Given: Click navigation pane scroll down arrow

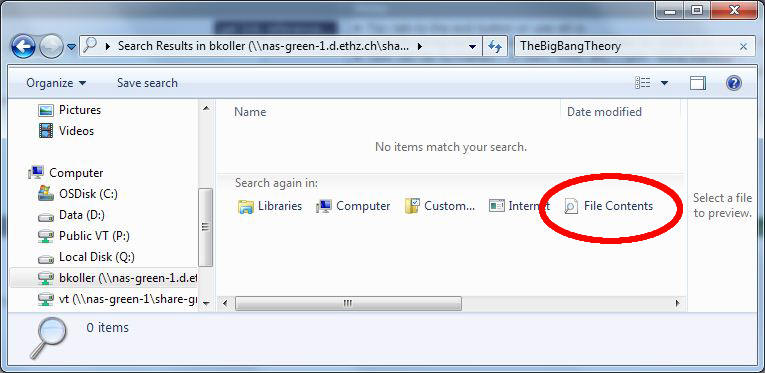Looking at the screenshot, I should tap(206, 303).
